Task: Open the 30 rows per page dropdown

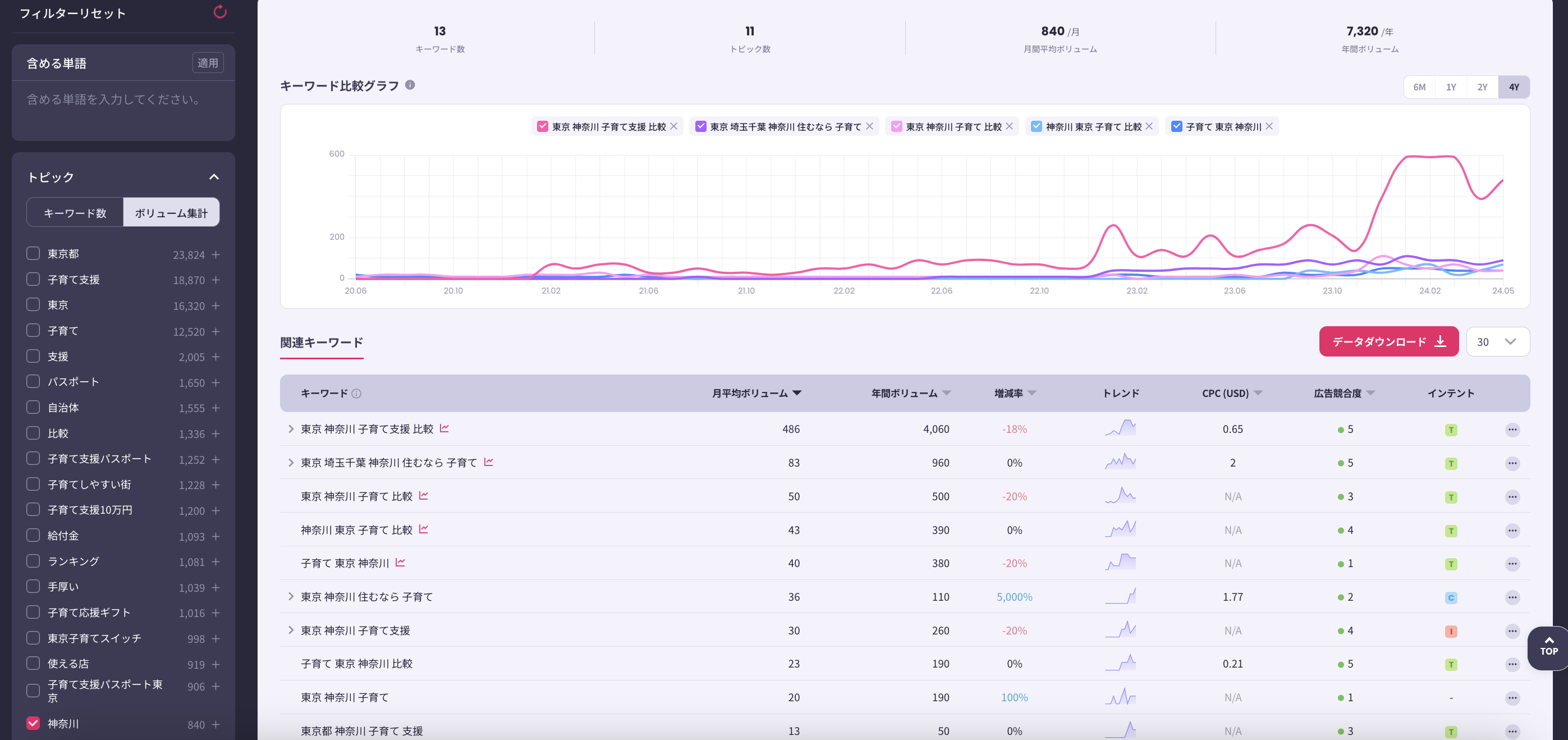Action: [x=1497, y=342]
